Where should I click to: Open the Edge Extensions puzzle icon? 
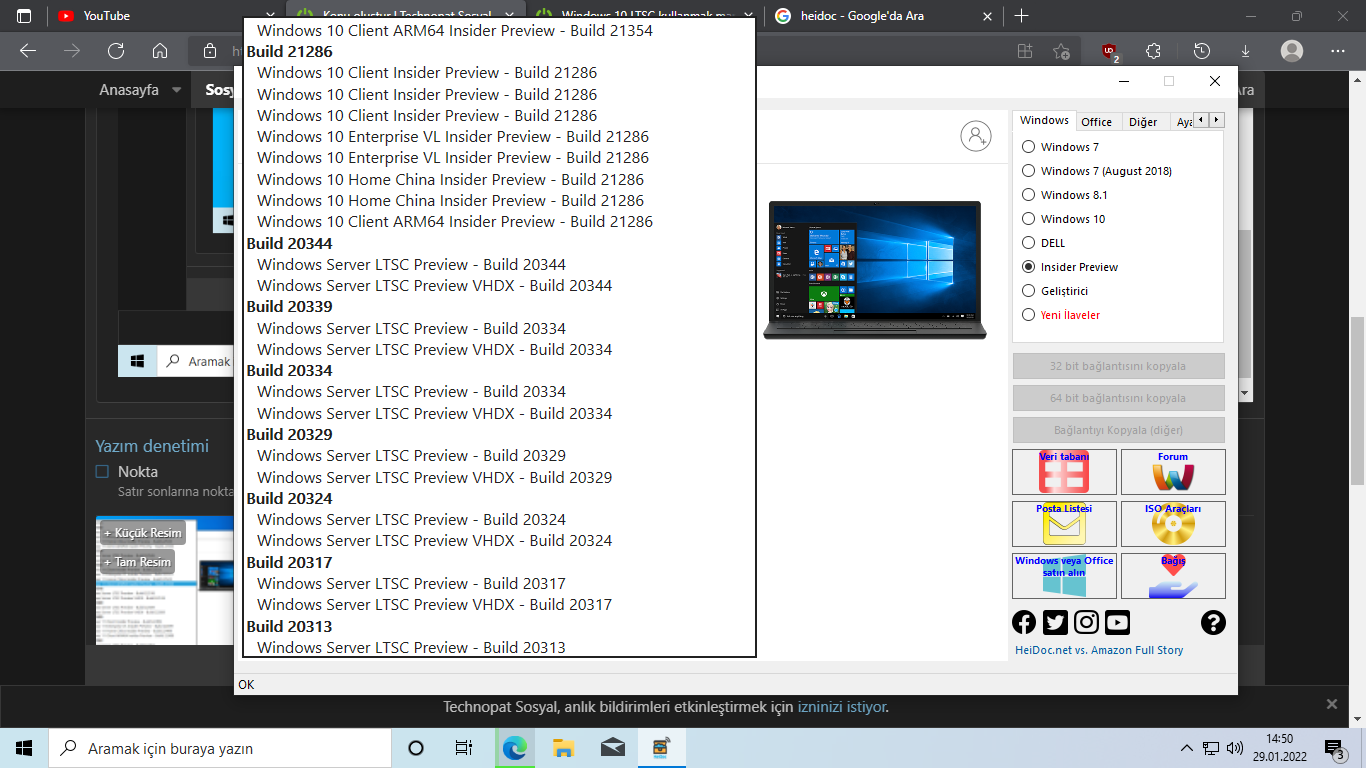pyautogui.click(x=1153, y=51)
